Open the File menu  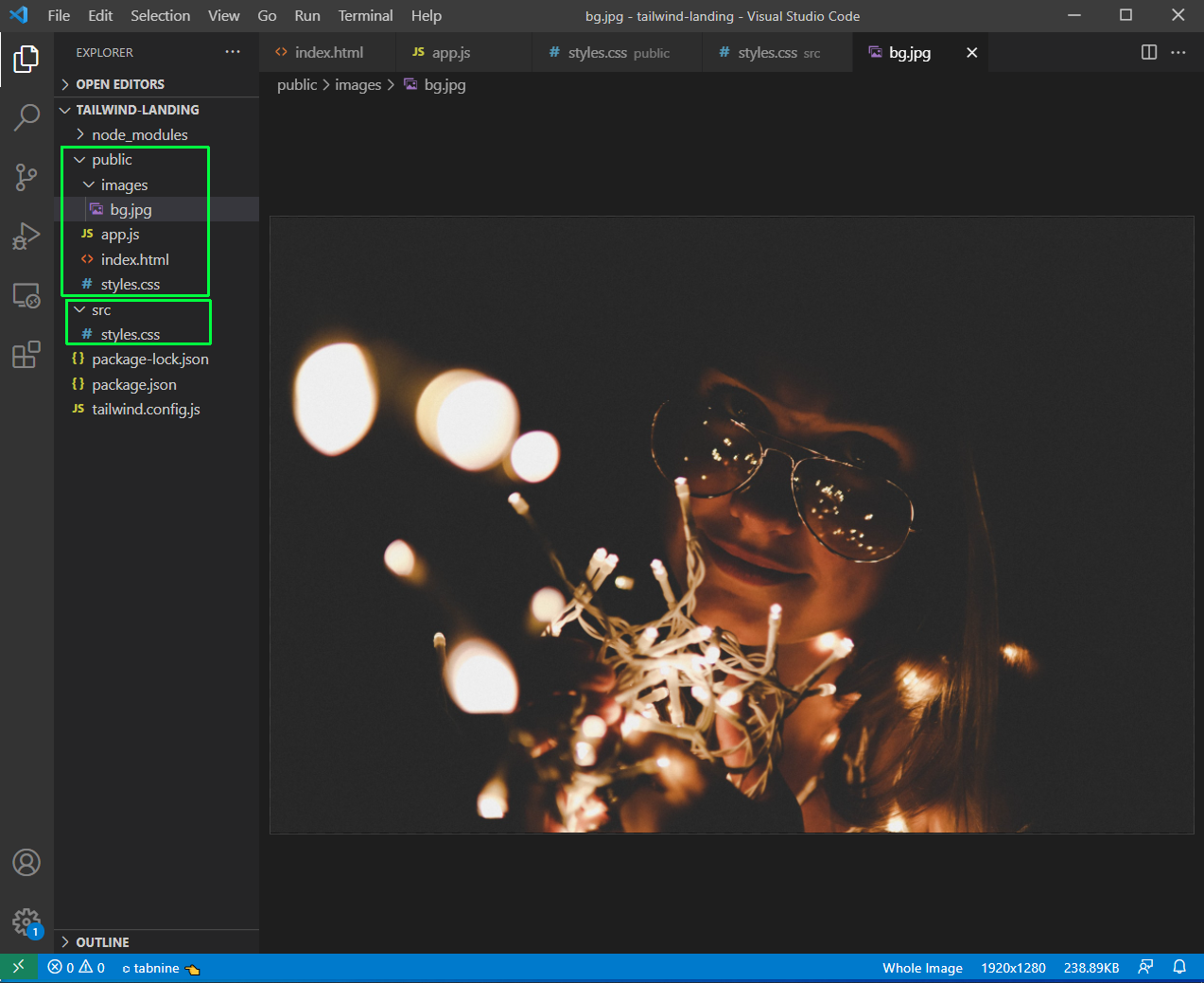[x=59, y=15]
